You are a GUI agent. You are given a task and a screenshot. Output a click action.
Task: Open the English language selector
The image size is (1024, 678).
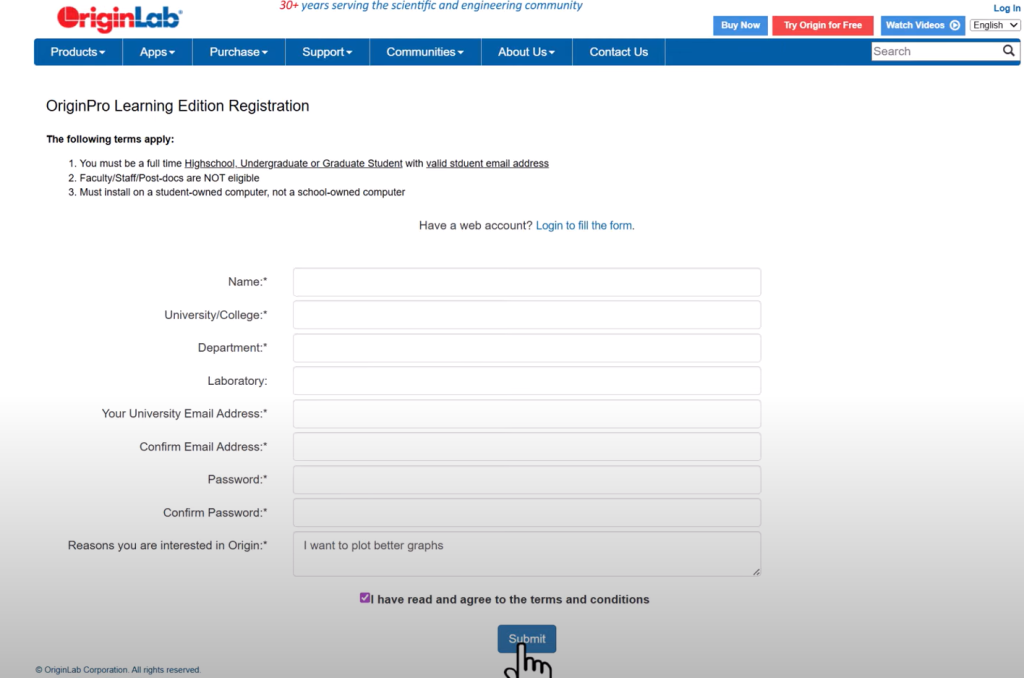click(x=994, y=24)
